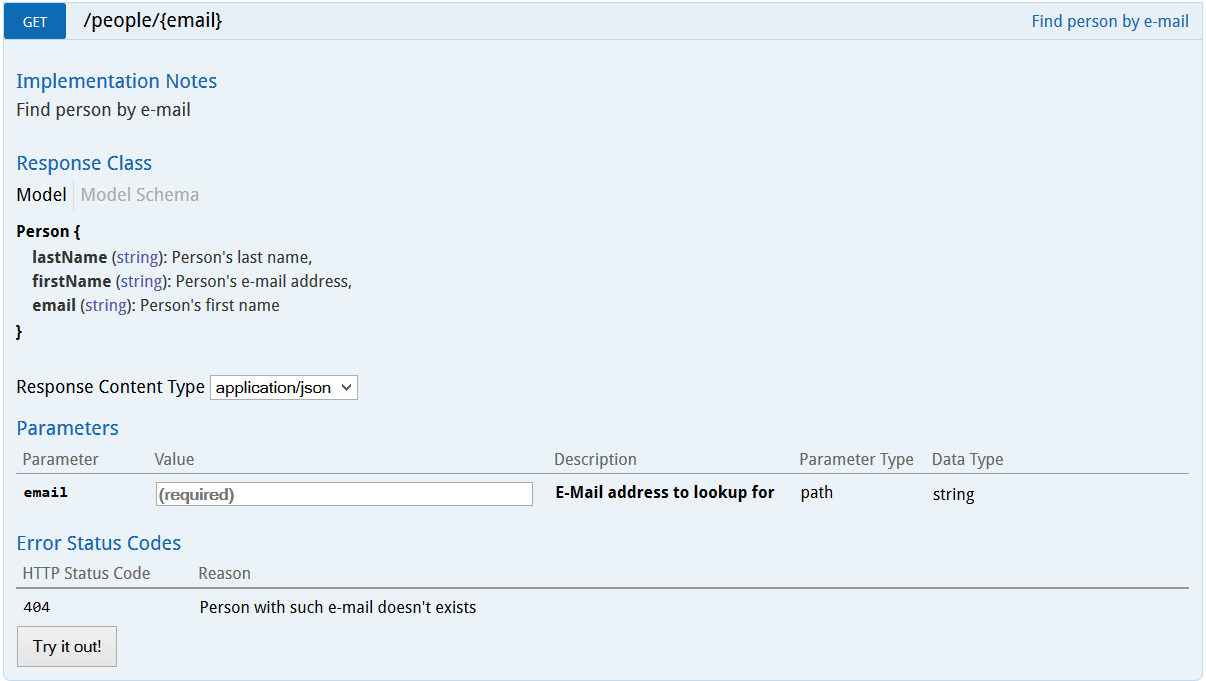Click the 'E-Mail address to lookup for' description
1206x681 pixels.
point(664,492)
